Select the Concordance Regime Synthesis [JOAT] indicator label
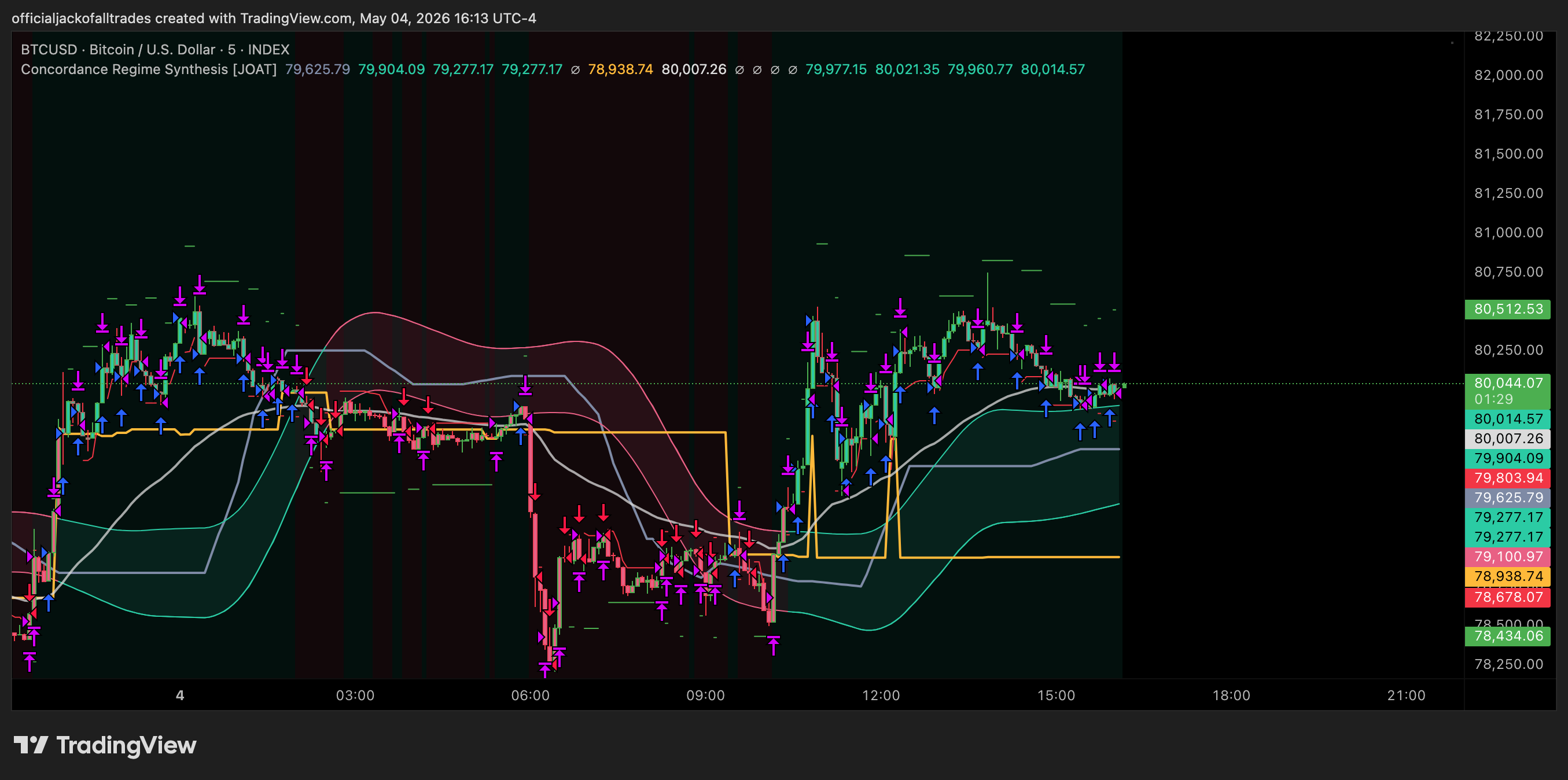The height and width of the screenshot is (780, 1568). tap(149, 69)
